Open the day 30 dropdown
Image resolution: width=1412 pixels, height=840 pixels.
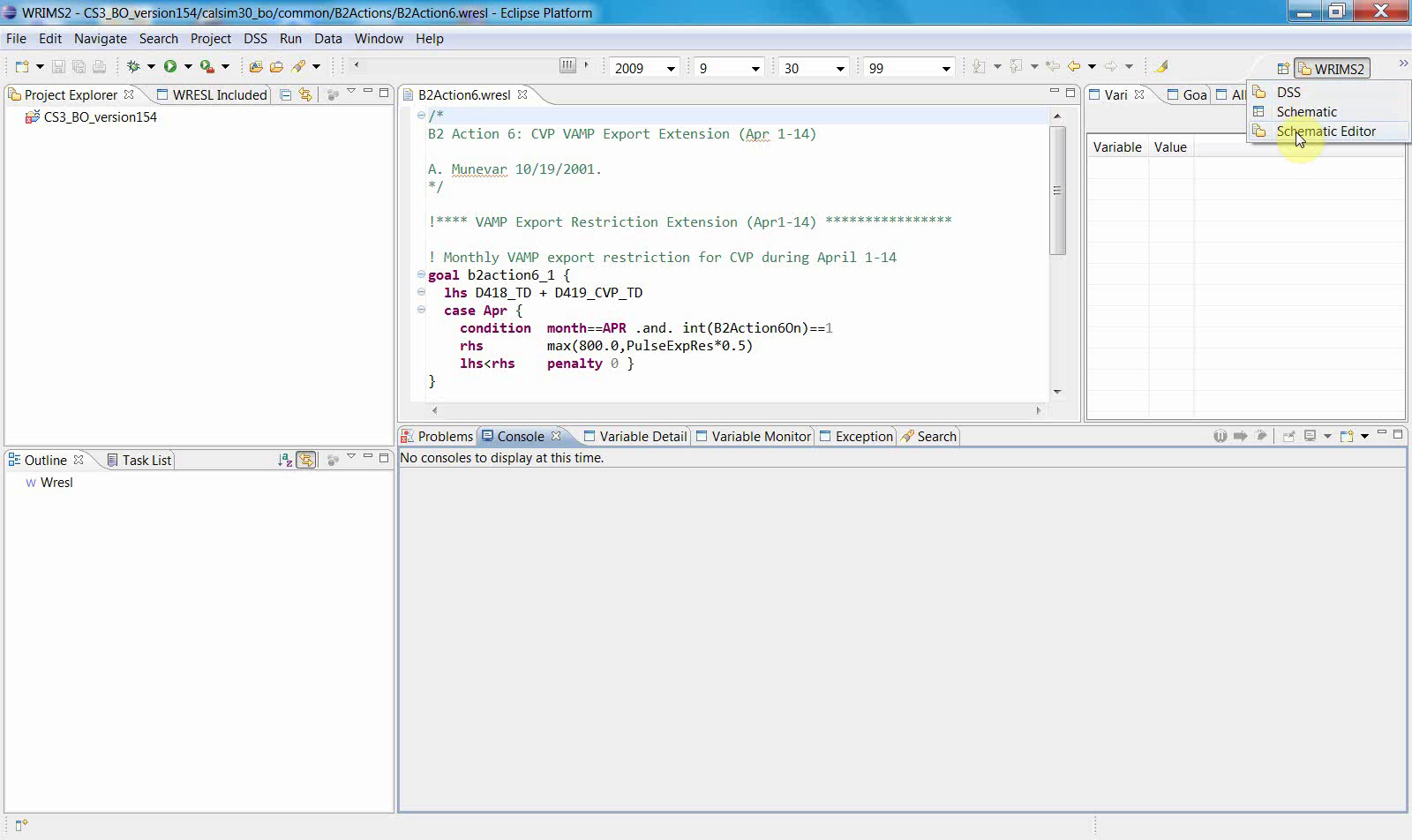pyautogui.click(x=840, y=69)
